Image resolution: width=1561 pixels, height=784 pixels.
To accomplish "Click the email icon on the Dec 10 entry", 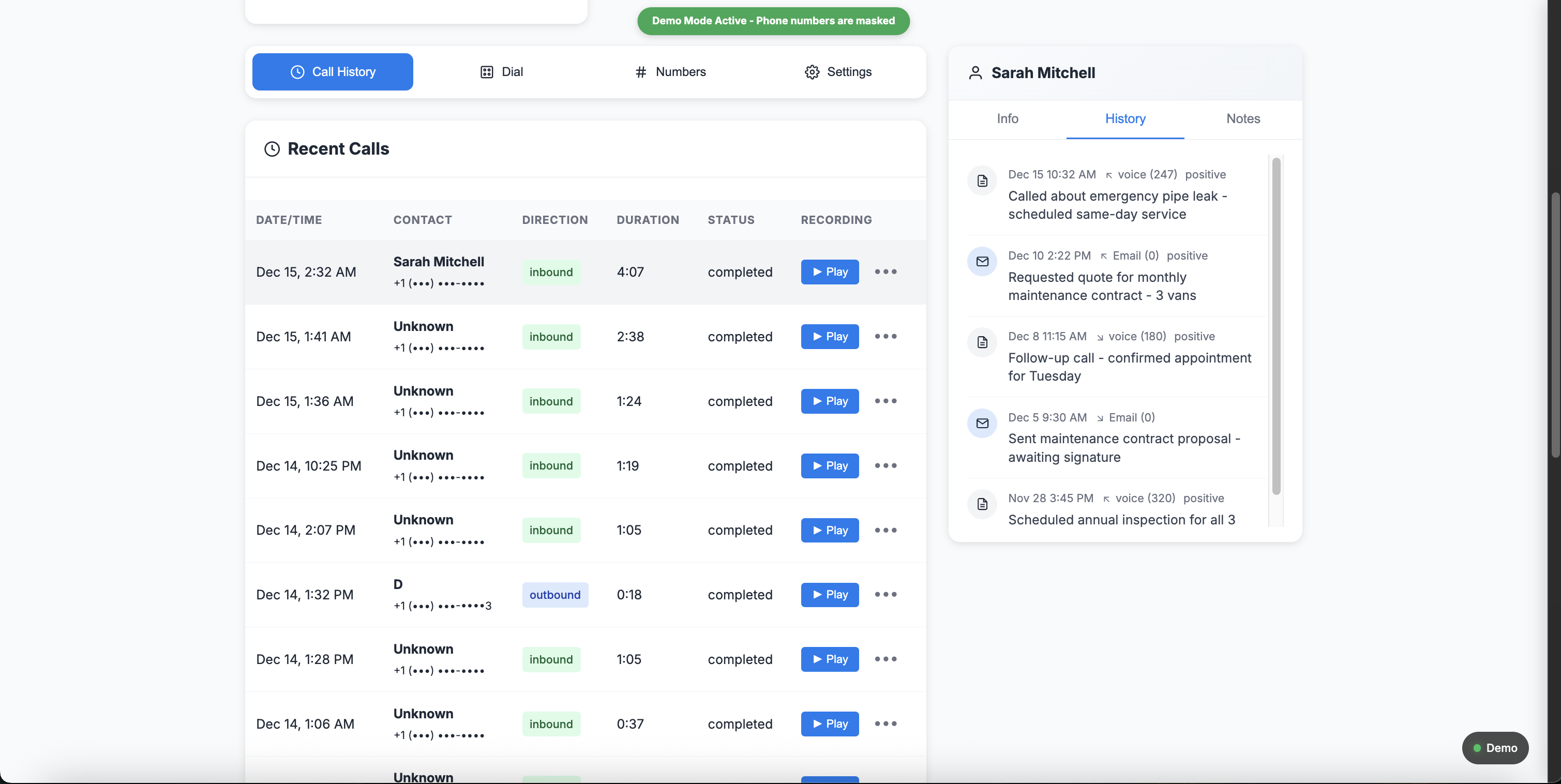I will pyautogui.click(x=982, y=262).
